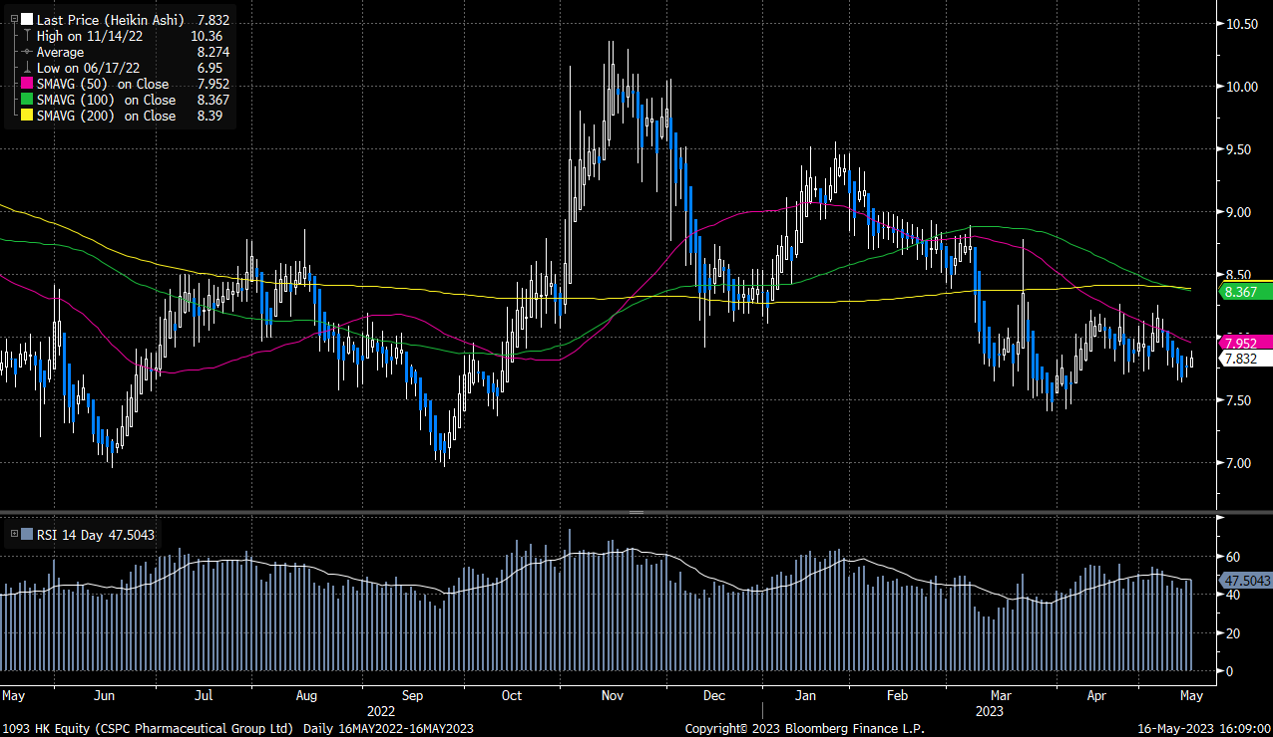Click the 2023 year label on time axis

[988, 711]
